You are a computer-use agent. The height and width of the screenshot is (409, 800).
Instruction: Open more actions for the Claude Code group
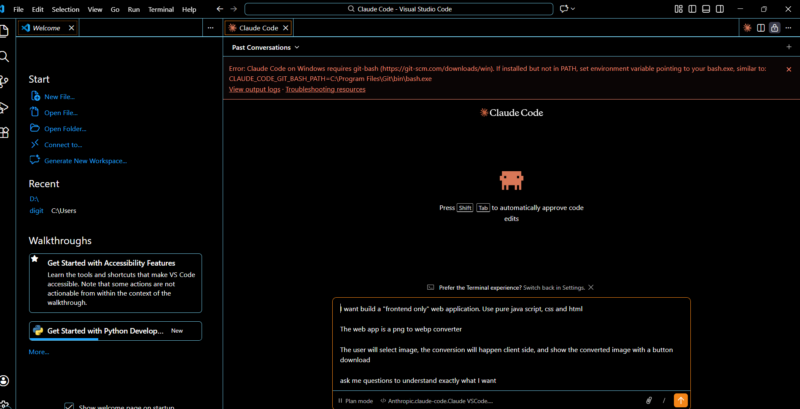789,28
